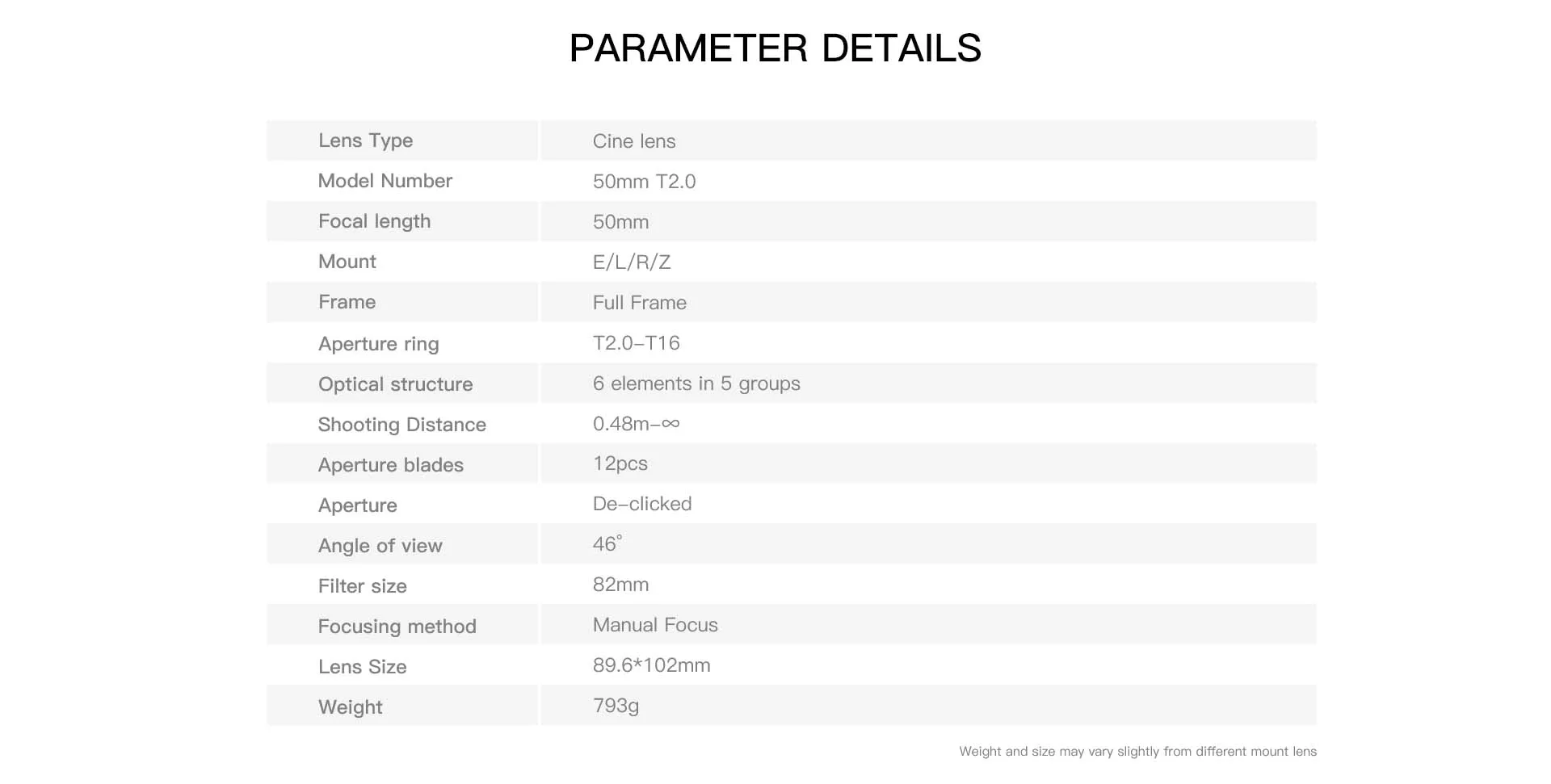
Task: Click the Shooting Distance label
Action: pos(401,425)
